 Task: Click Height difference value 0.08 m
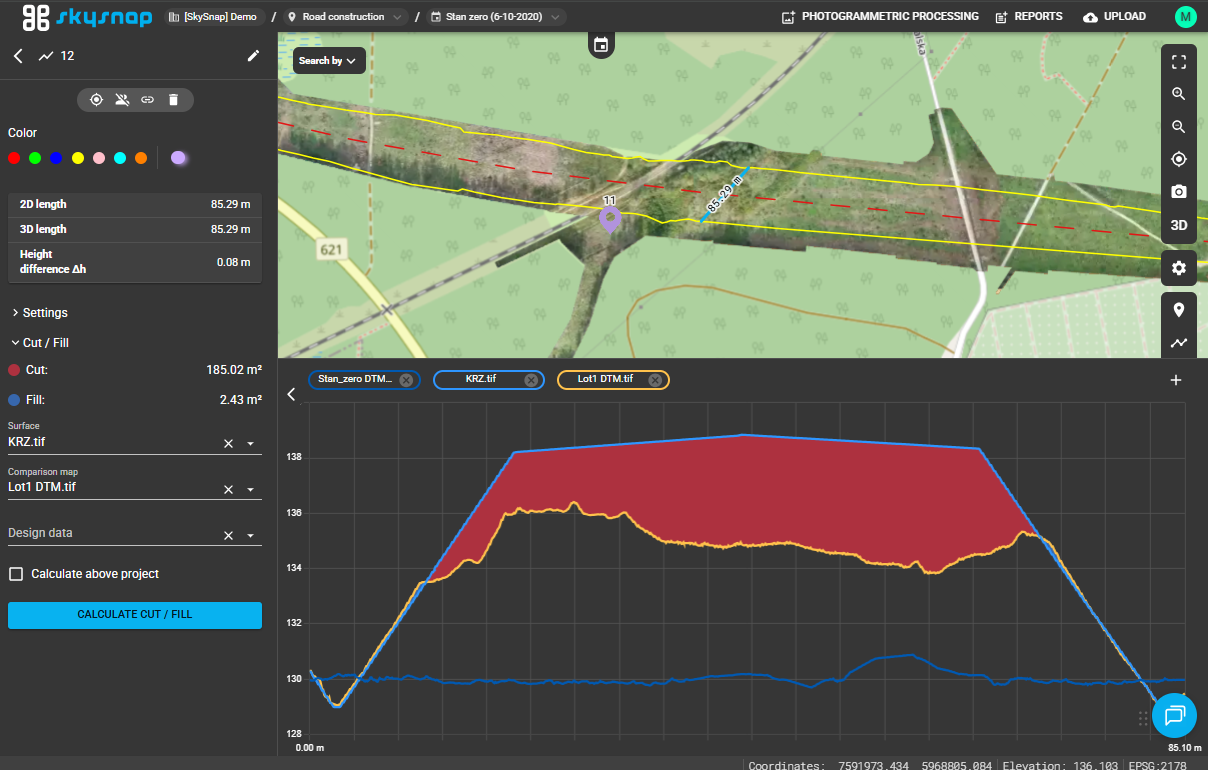(233, 262)
